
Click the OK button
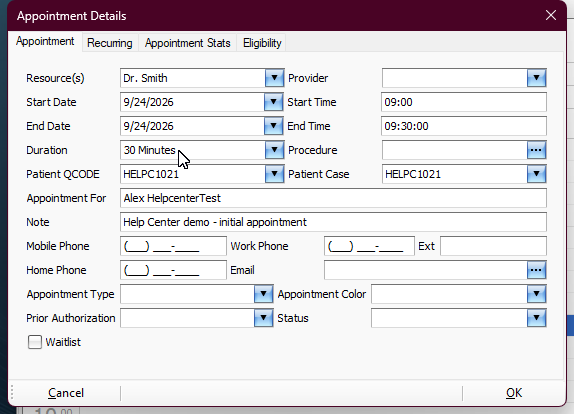coord(514,393)
